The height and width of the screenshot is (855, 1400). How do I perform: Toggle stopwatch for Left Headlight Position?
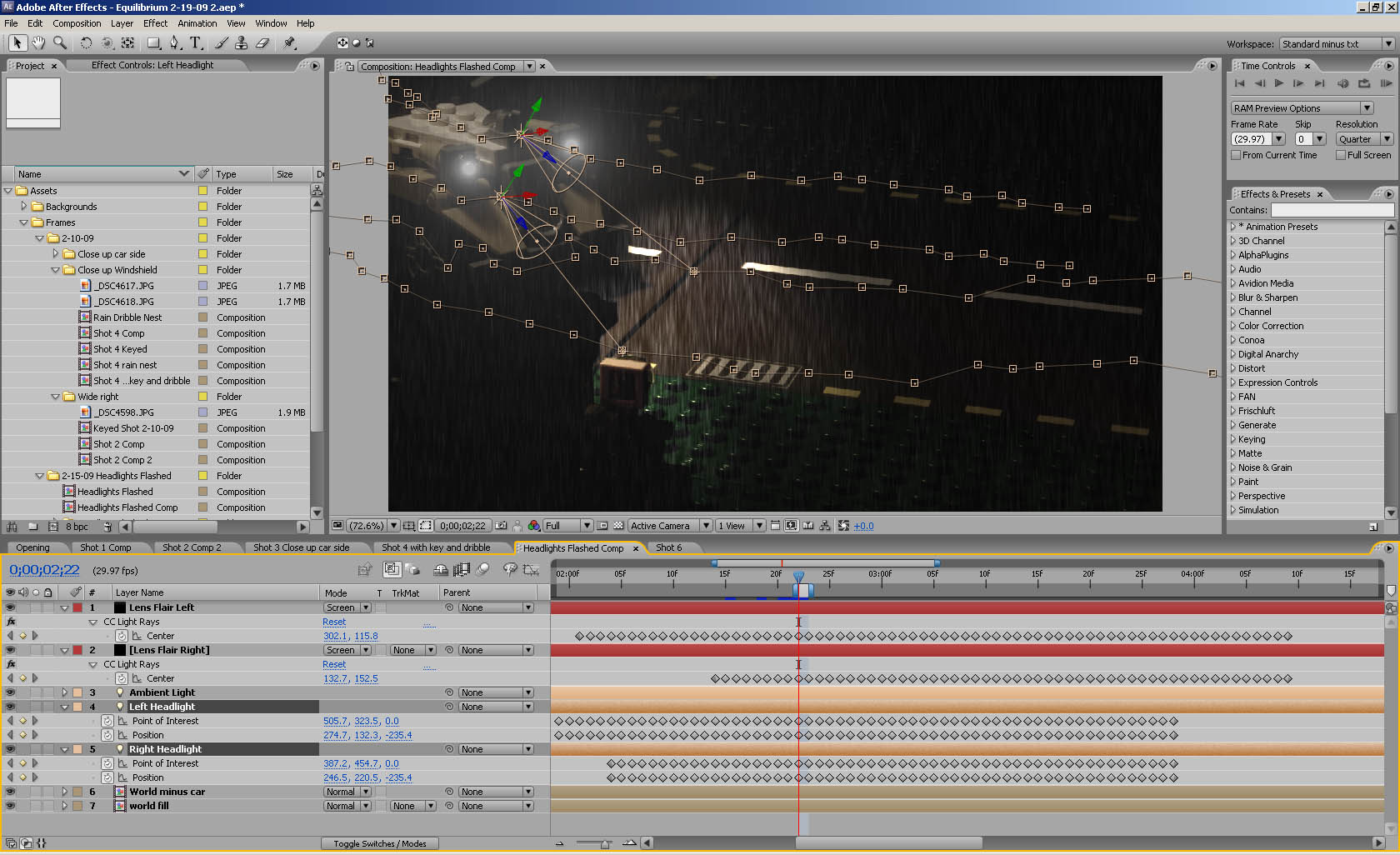coord(107,735)
